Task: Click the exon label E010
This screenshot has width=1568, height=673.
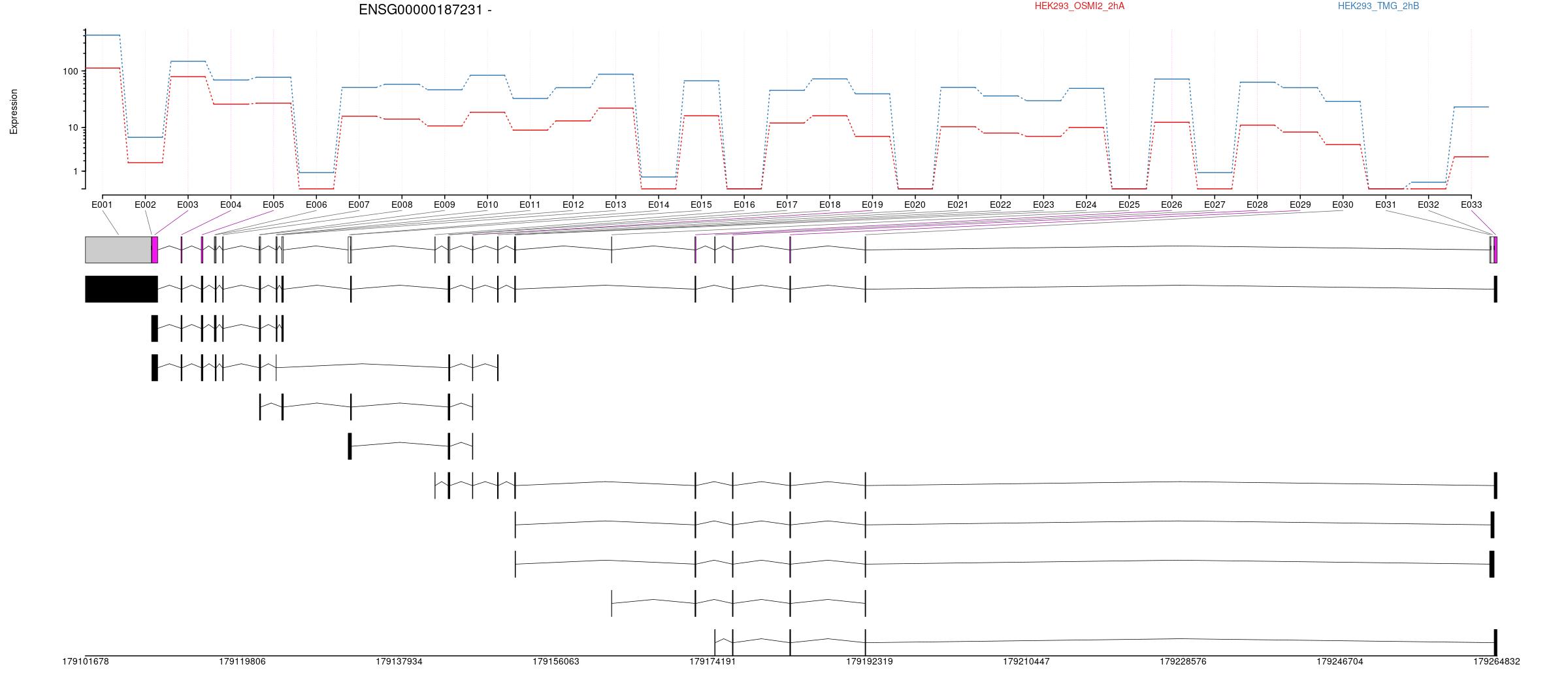Action: coord(487,205)
